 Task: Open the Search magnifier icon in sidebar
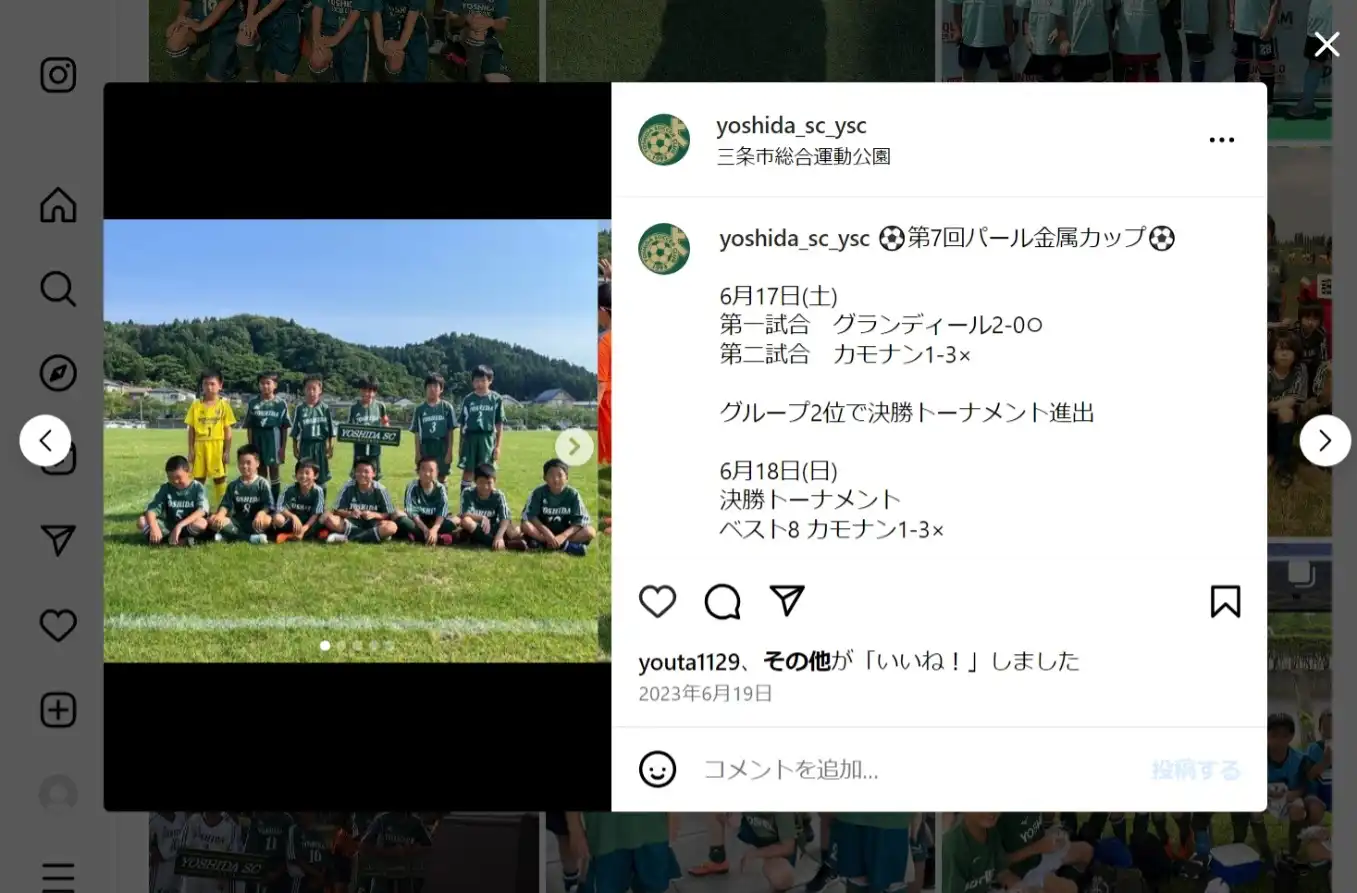click(x=58, y=289)
